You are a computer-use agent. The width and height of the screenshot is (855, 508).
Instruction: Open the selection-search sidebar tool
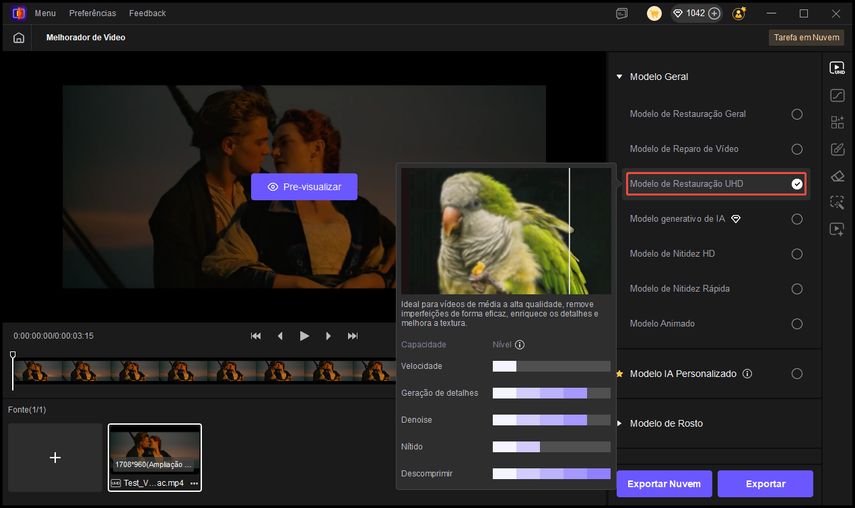tap(837, 202)
